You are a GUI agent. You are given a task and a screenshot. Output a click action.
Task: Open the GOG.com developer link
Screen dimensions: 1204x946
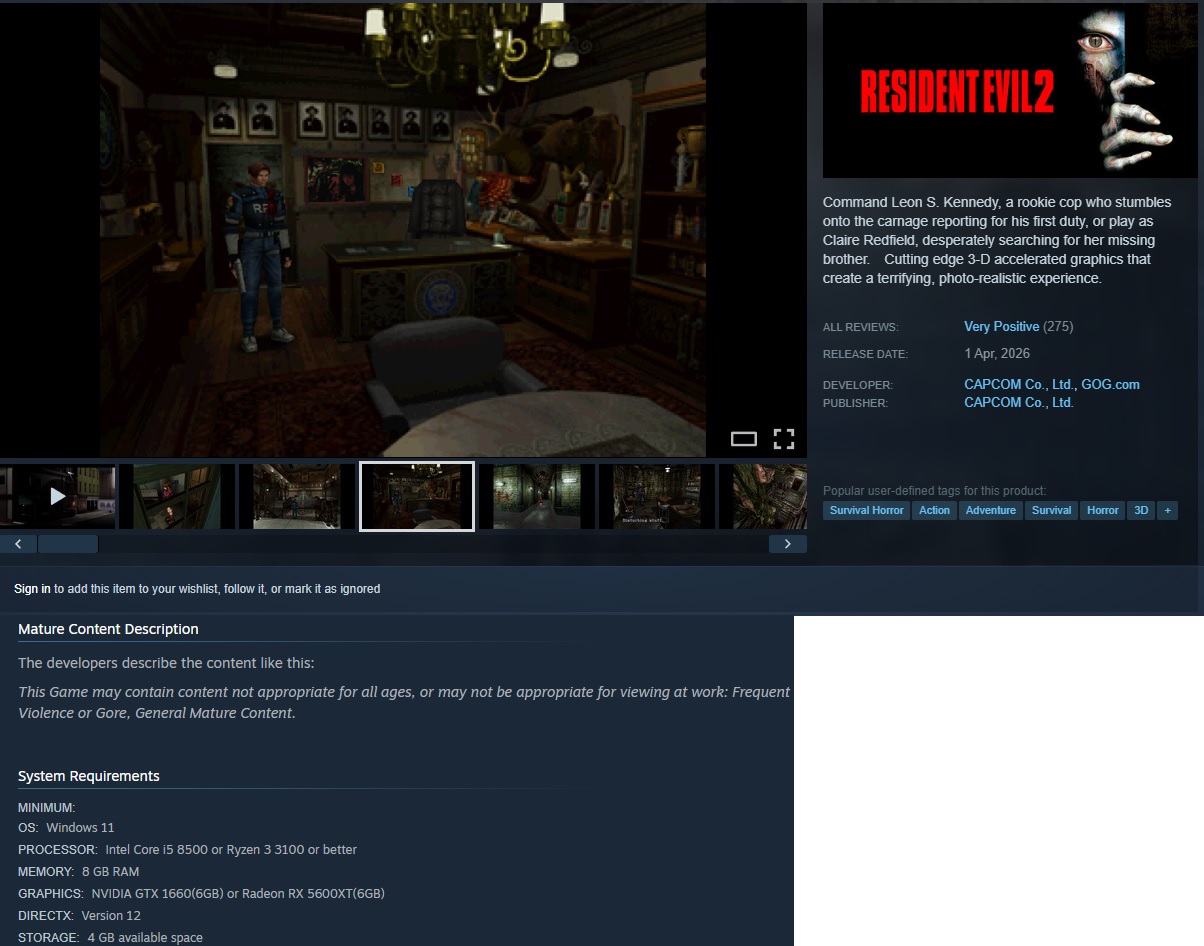(1110, 384)
